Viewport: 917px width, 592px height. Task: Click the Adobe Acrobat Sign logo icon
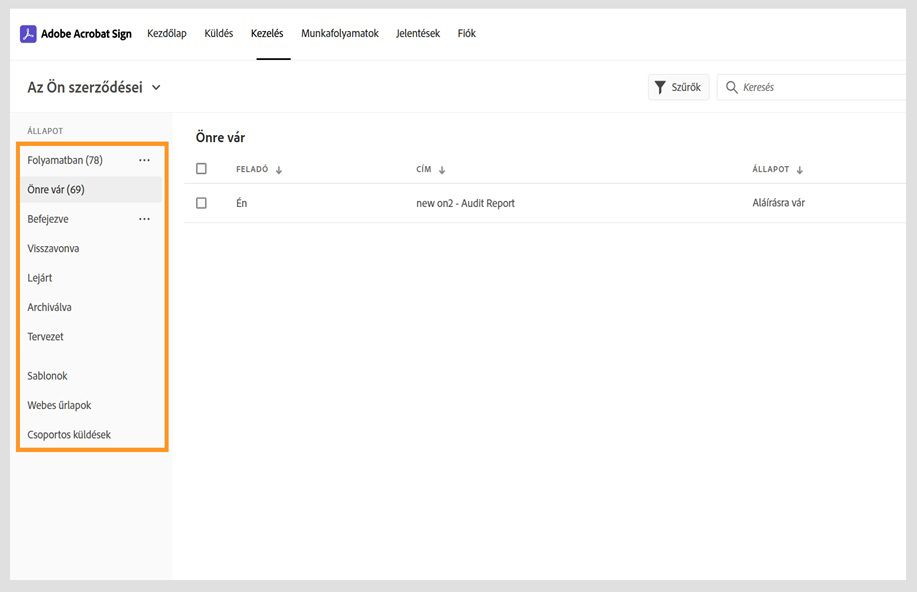(x=28, y=34)
